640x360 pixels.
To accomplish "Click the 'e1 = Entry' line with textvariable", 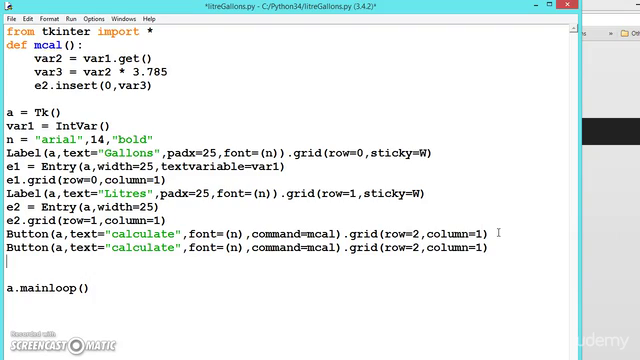I will [x=145, y=166].
